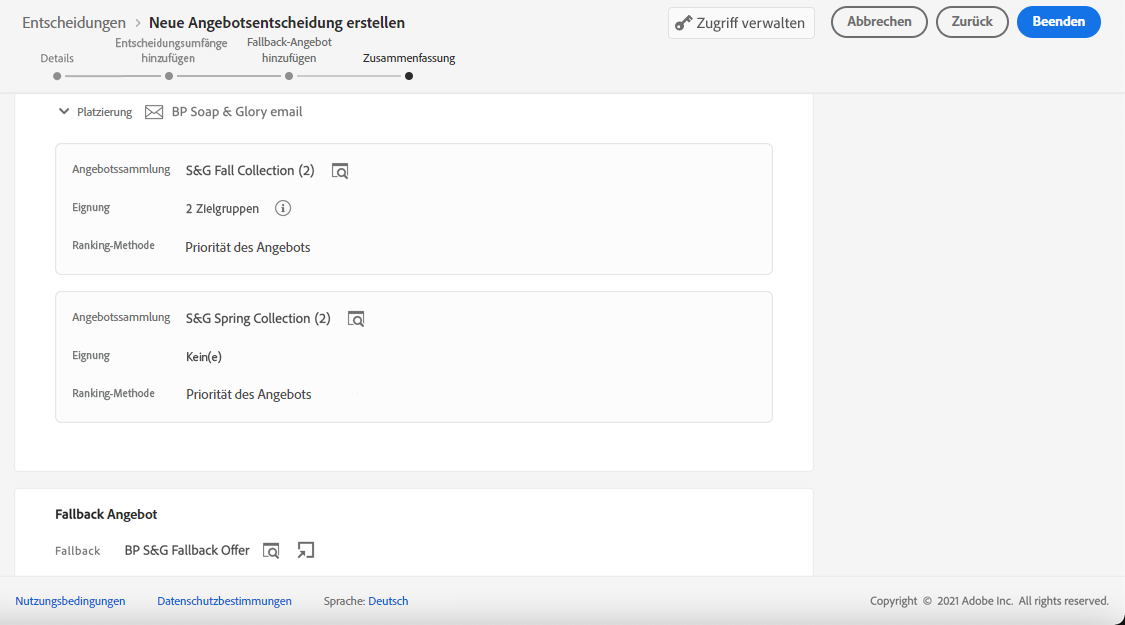This screenshot has height=625, width=1125.
Task: Preview the S&G Fall Collection offers
Action: click(x=340, y=171)
